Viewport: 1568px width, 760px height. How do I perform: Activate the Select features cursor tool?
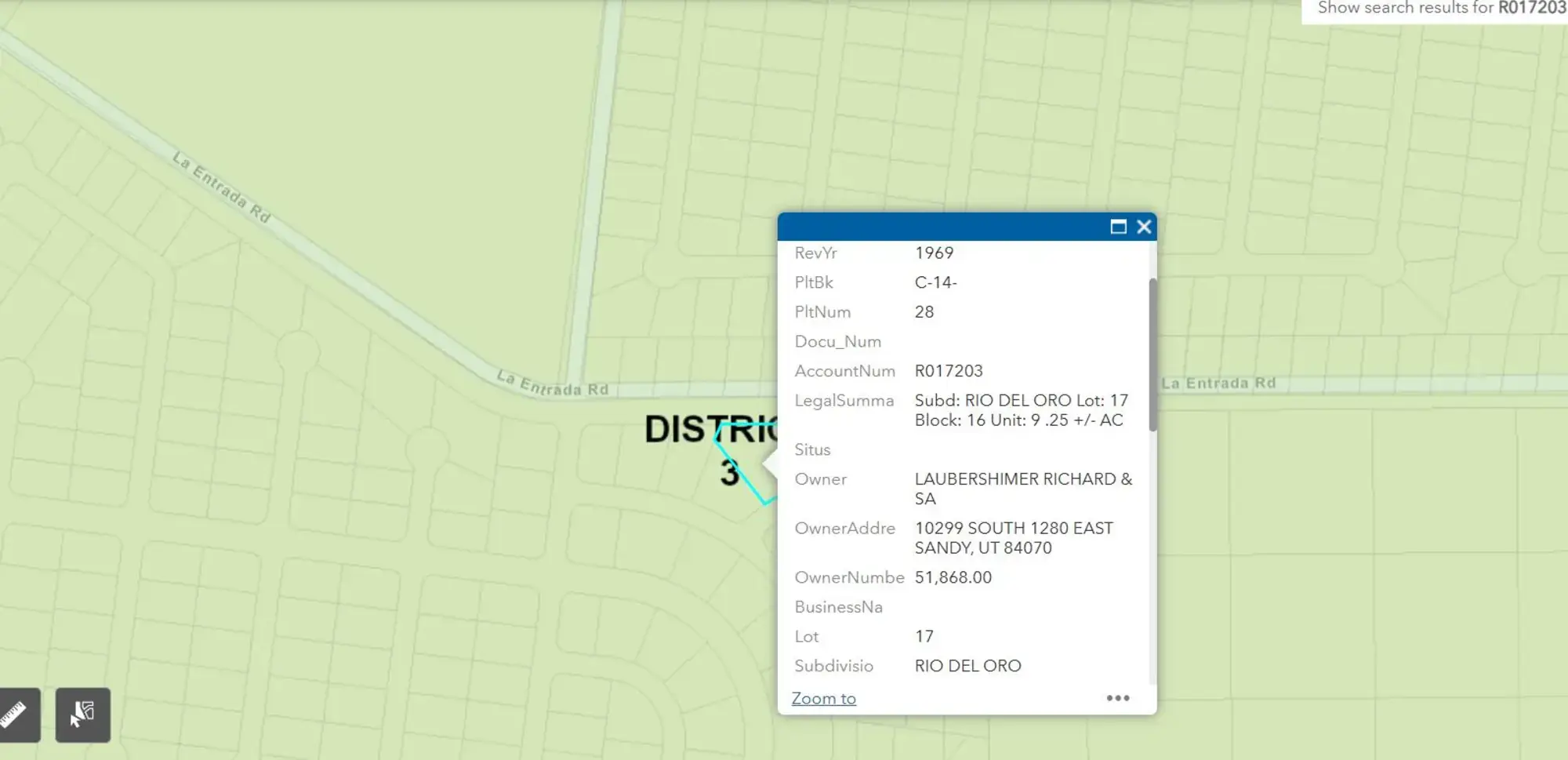[x=82, y=715]
